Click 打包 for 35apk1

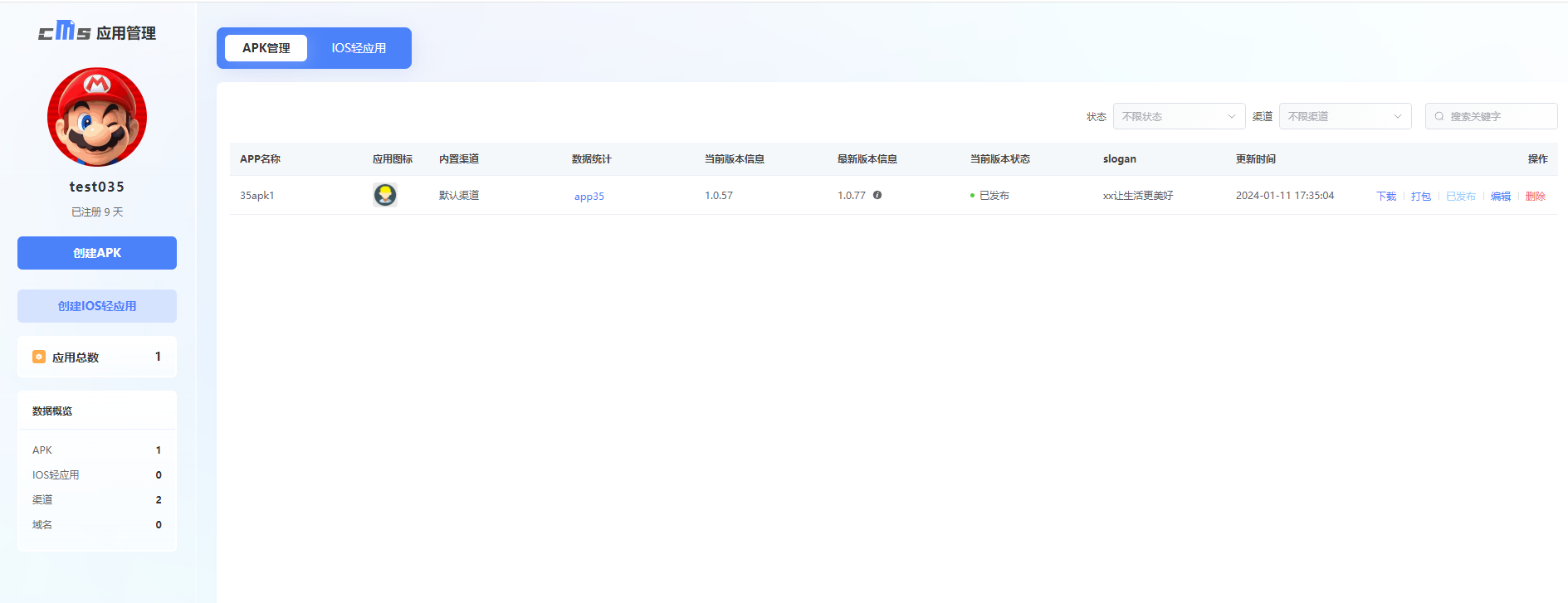click(1421, 197)
